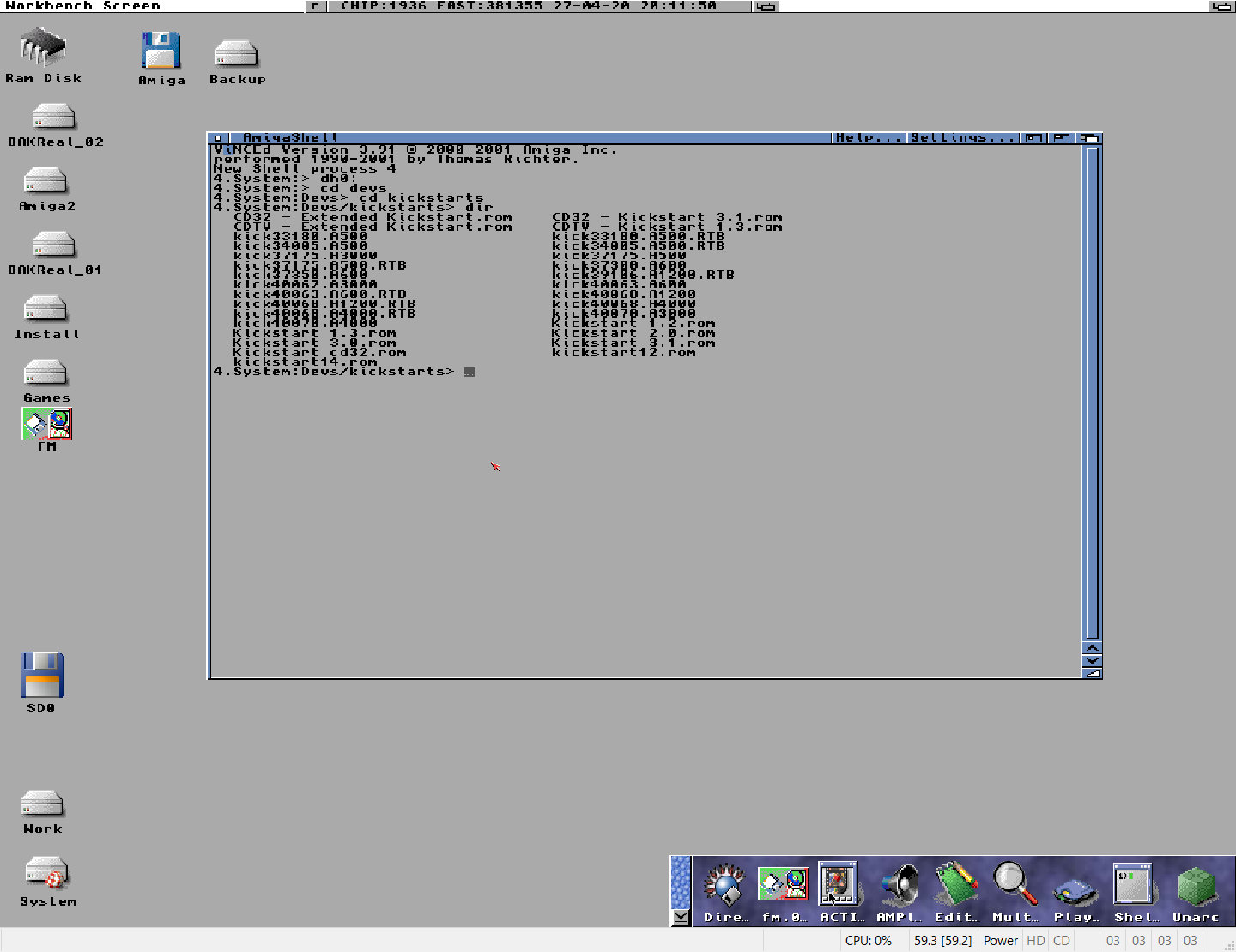Click 'kick40068.A1200.RTB' file name
Image resolution: width=1236 pixels, height=952 pixels.
tap(324, 304)
